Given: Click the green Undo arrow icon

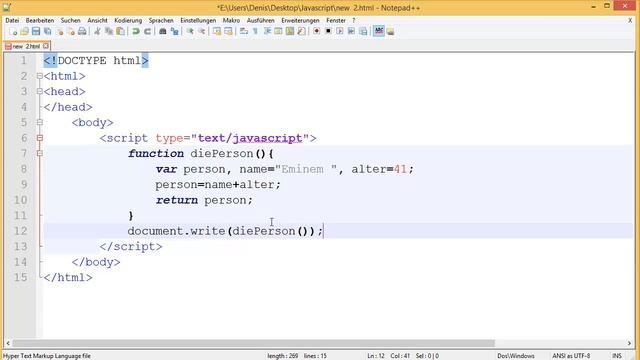Looking at the screenshot, I should pos(136,31).
